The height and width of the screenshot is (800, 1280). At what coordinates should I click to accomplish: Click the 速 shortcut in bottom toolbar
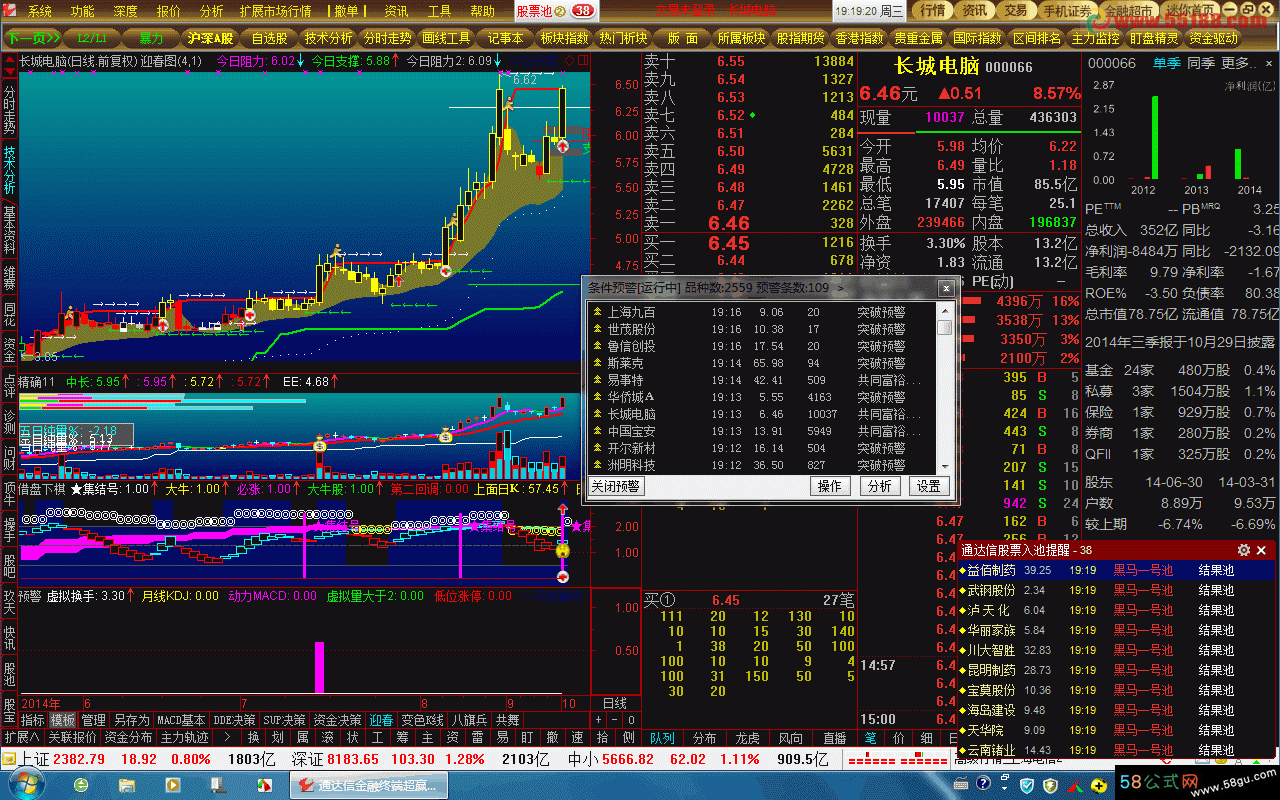pos(577,738)
